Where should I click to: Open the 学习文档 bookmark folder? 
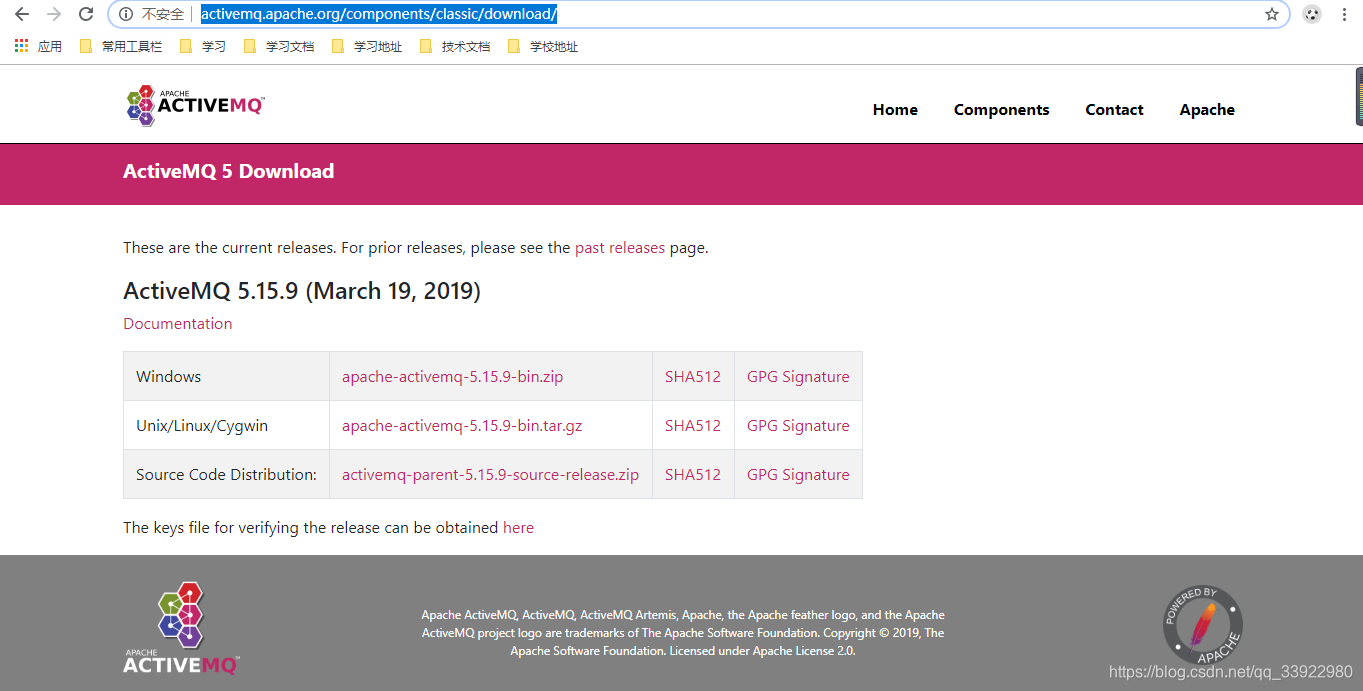point(279,46)
